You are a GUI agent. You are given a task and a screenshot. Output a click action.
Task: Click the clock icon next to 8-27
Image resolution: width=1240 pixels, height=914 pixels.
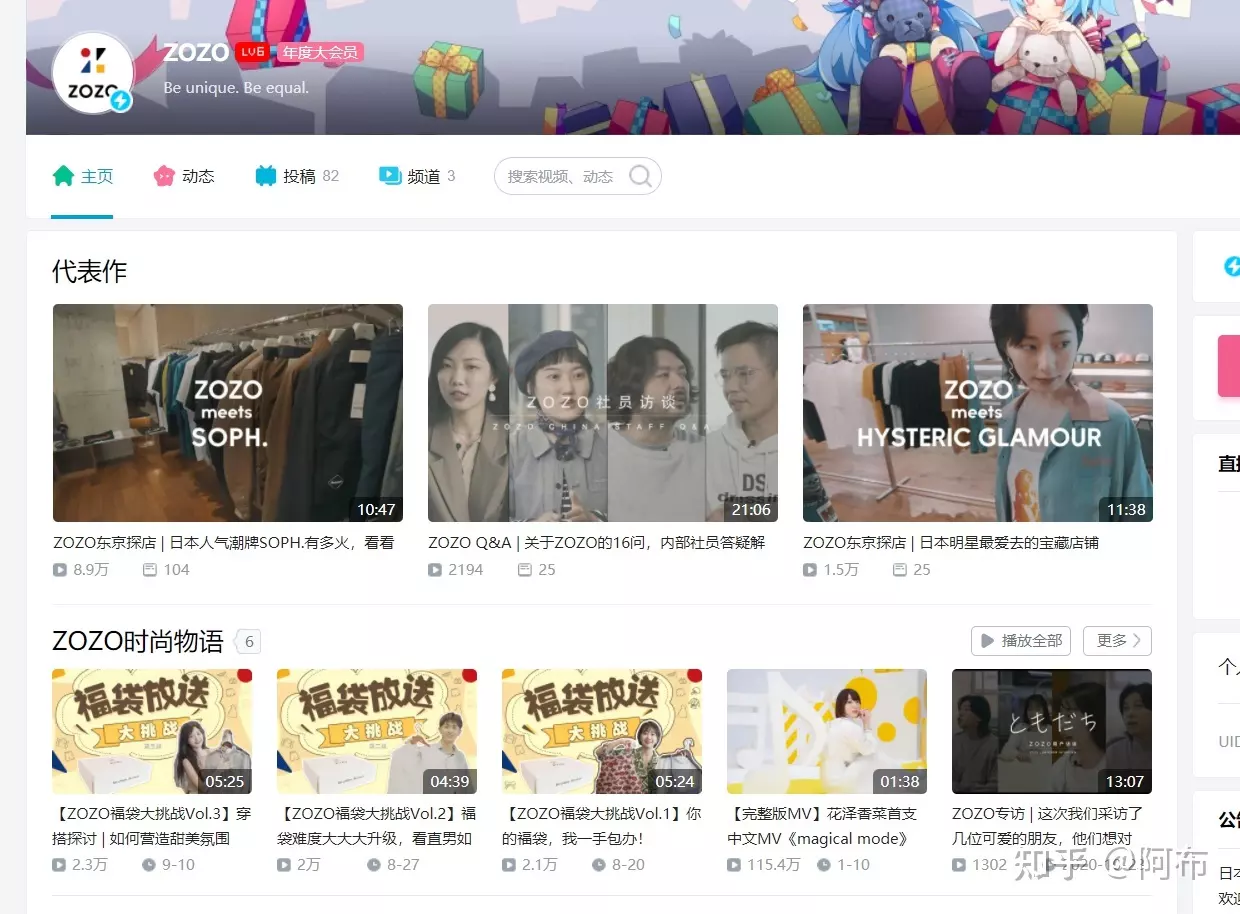pyautogui.click(x=374, y=865)
